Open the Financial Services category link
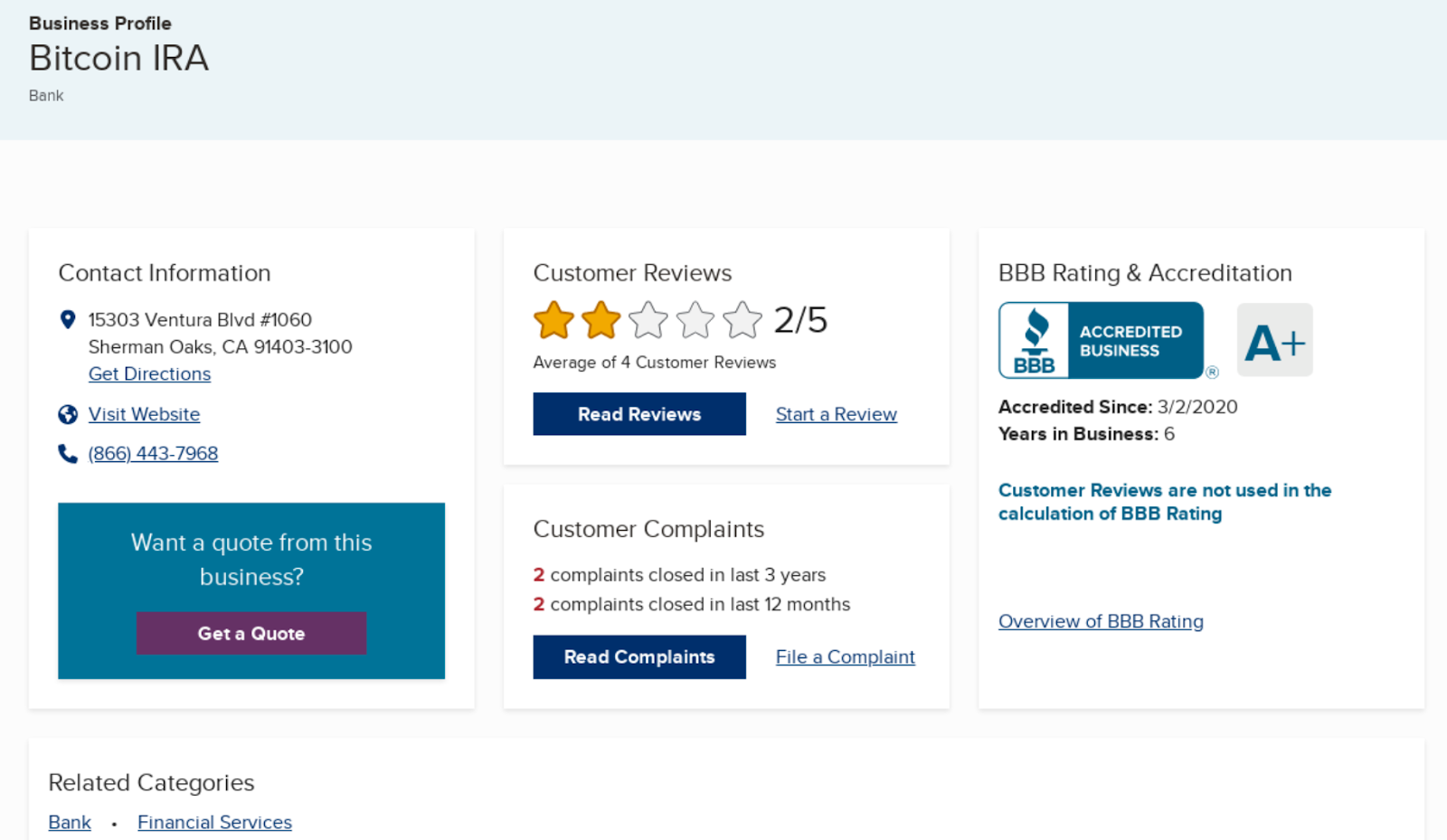Viewport: 1447px width, 840px height. pyautogui.click(x=214, y=822)
